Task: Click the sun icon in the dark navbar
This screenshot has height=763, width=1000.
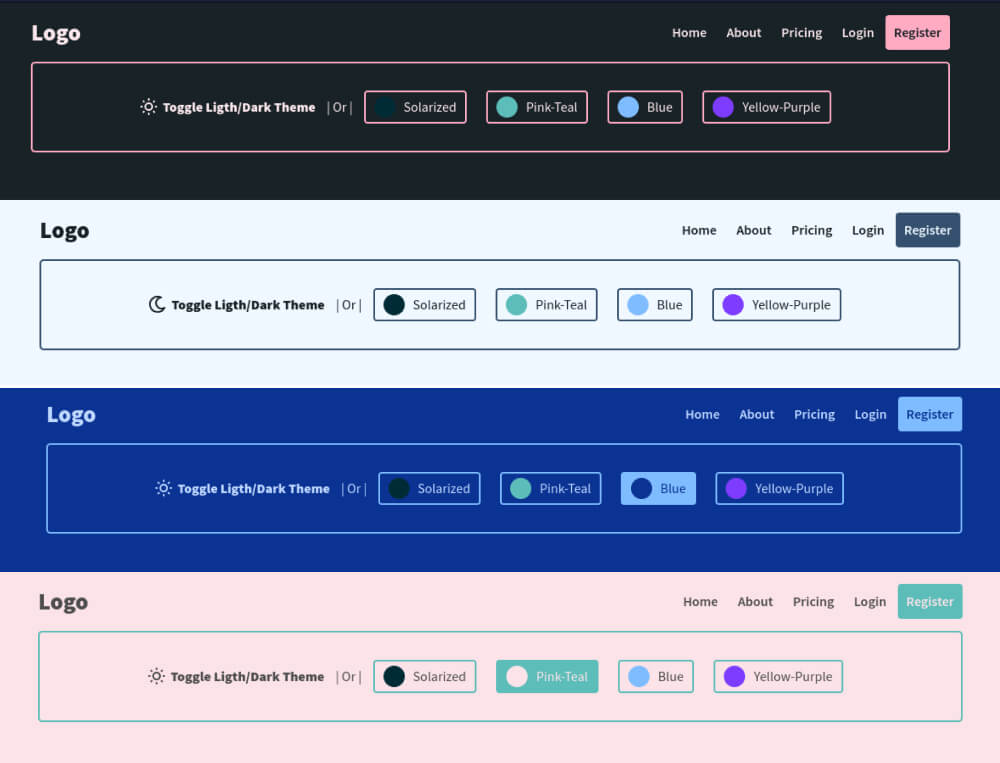Action: pos(148,107)
